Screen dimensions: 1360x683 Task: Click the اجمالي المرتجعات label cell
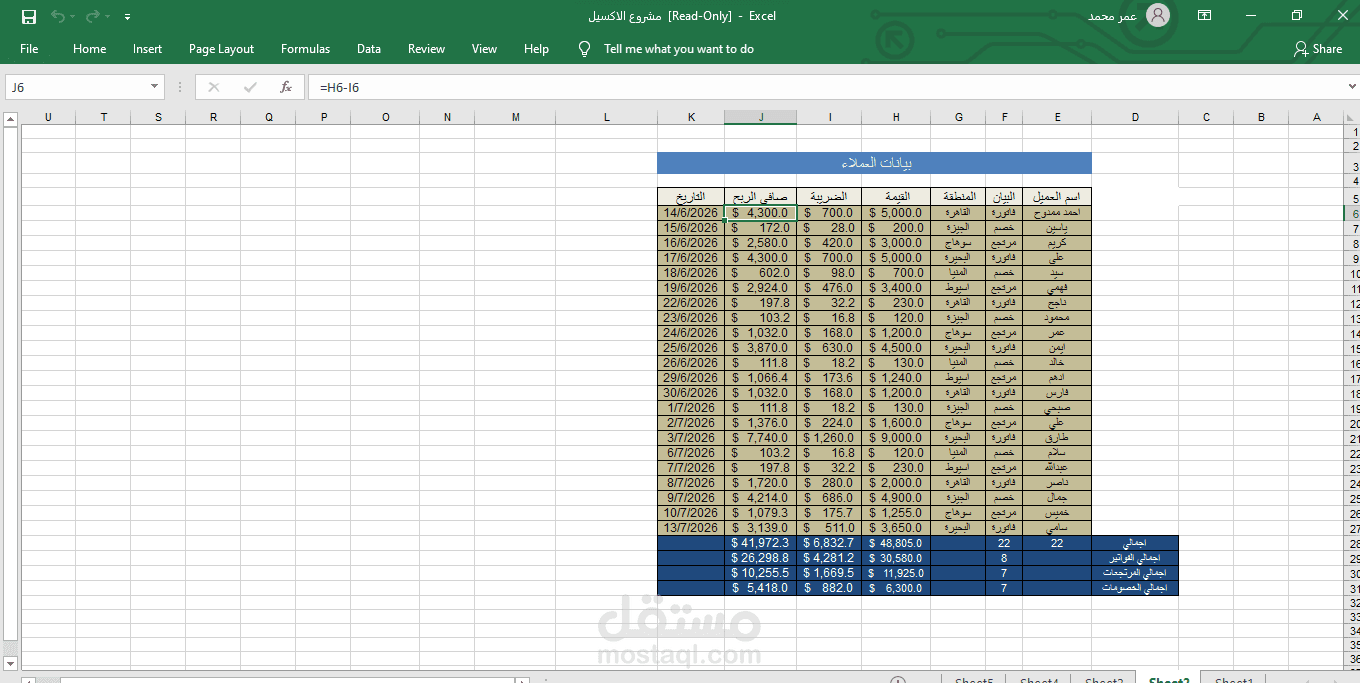(x=1135, y=573)
